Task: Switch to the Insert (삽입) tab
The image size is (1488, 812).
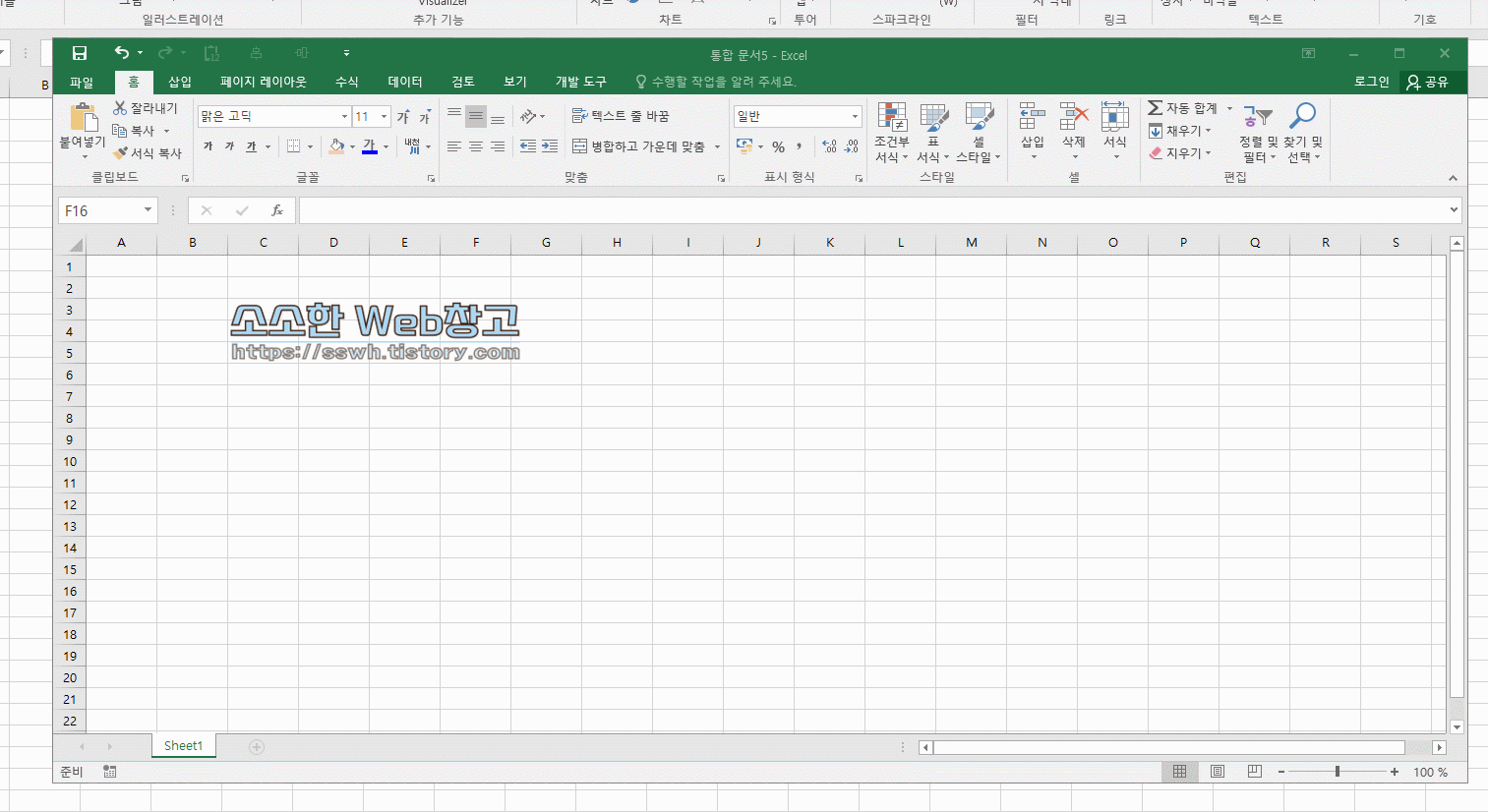Action: point(180,83)
